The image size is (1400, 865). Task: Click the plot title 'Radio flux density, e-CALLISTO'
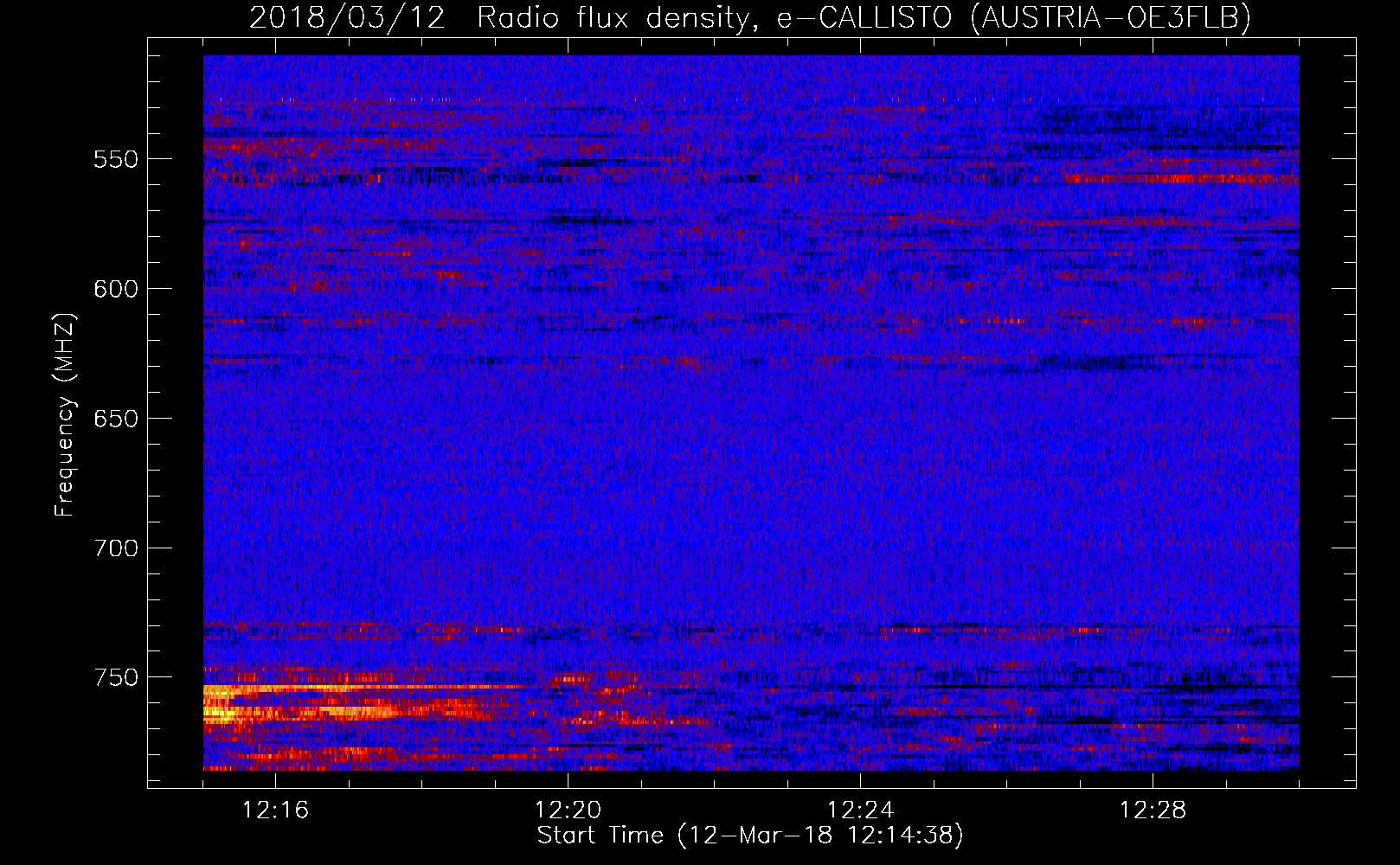point(715,17)
